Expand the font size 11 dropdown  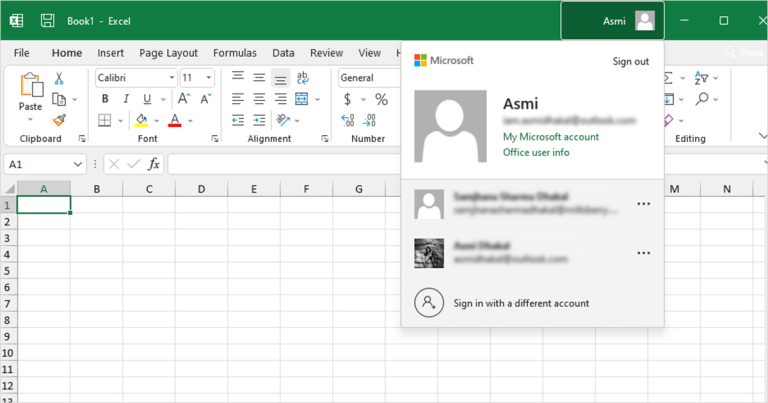coord(209,78)
